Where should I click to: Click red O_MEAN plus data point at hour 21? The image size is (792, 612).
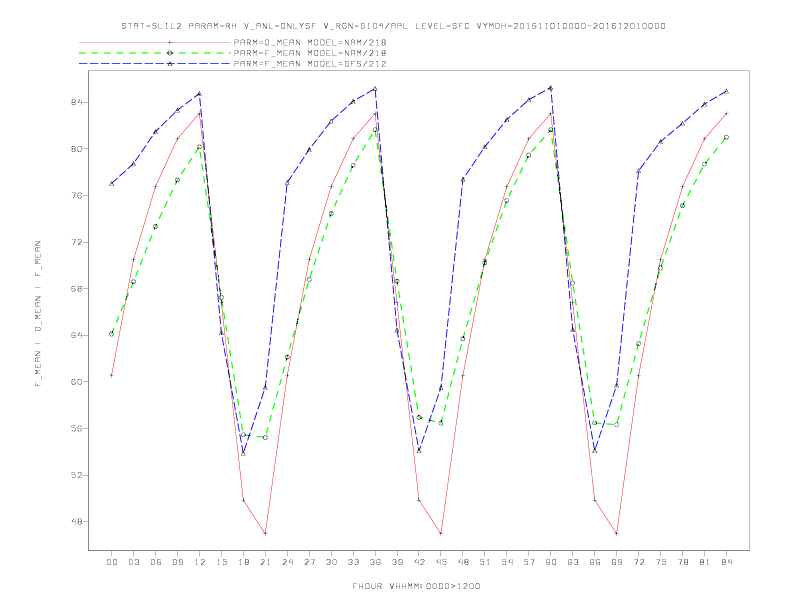pyautogui.click(x=265, y=533)
